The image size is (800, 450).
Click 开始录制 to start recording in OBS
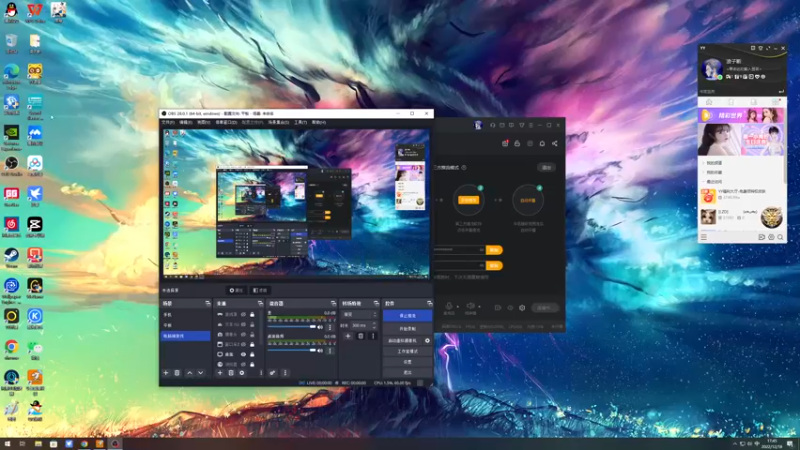[408, 329]
